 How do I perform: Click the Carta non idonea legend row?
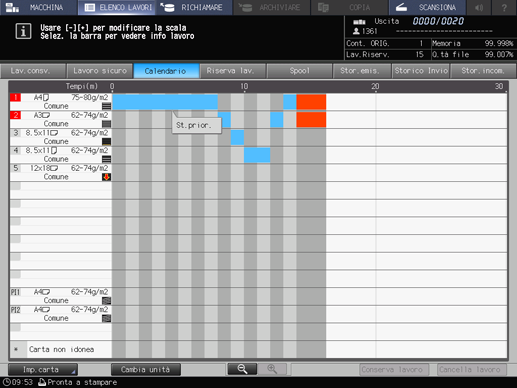pyautogui.click(x=61, y=349)
